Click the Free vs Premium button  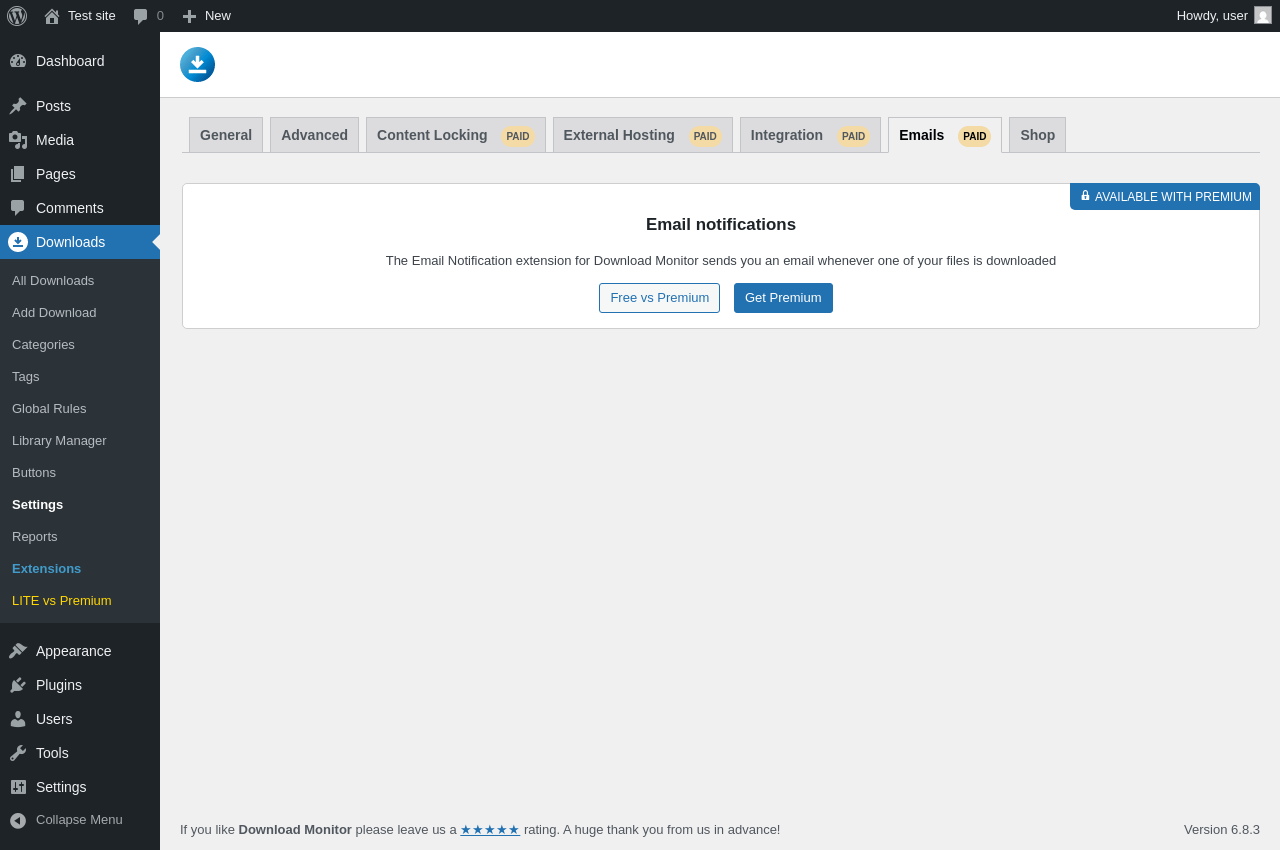[x=659, y=298]
